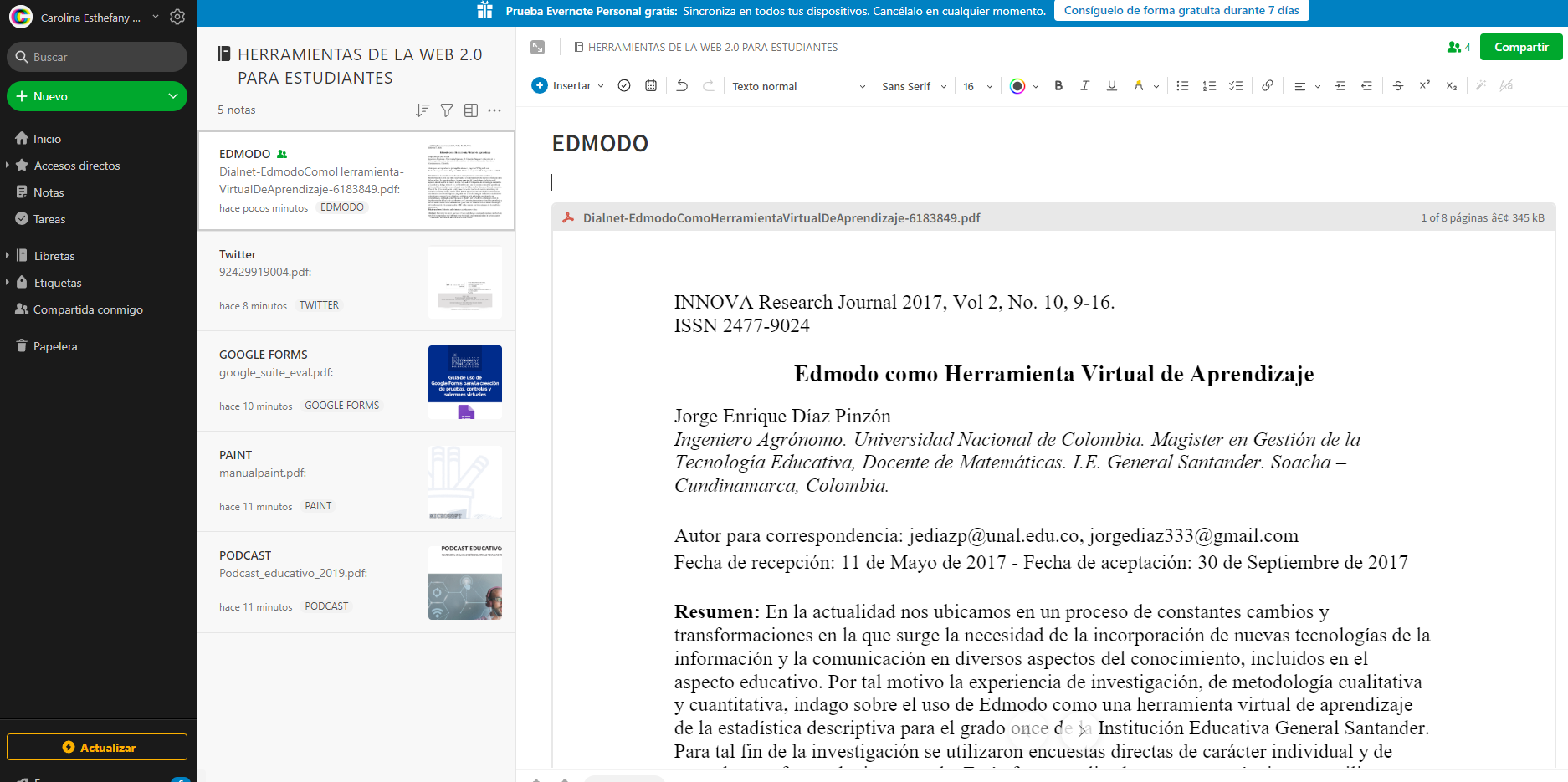Open the PAINT note

356,482
